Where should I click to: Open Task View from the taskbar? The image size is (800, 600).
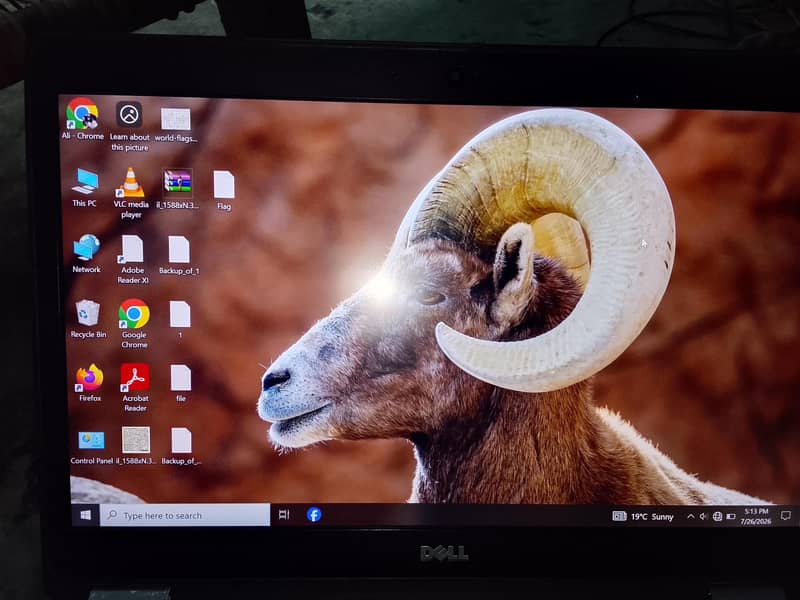[x=284, y=515]
